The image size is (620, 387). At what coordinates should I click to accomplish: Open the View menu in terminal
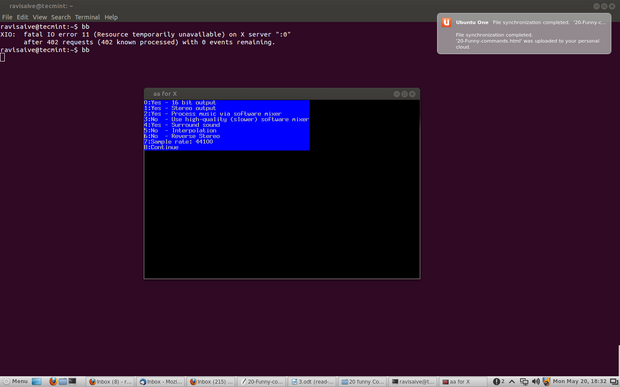(40, 17)
